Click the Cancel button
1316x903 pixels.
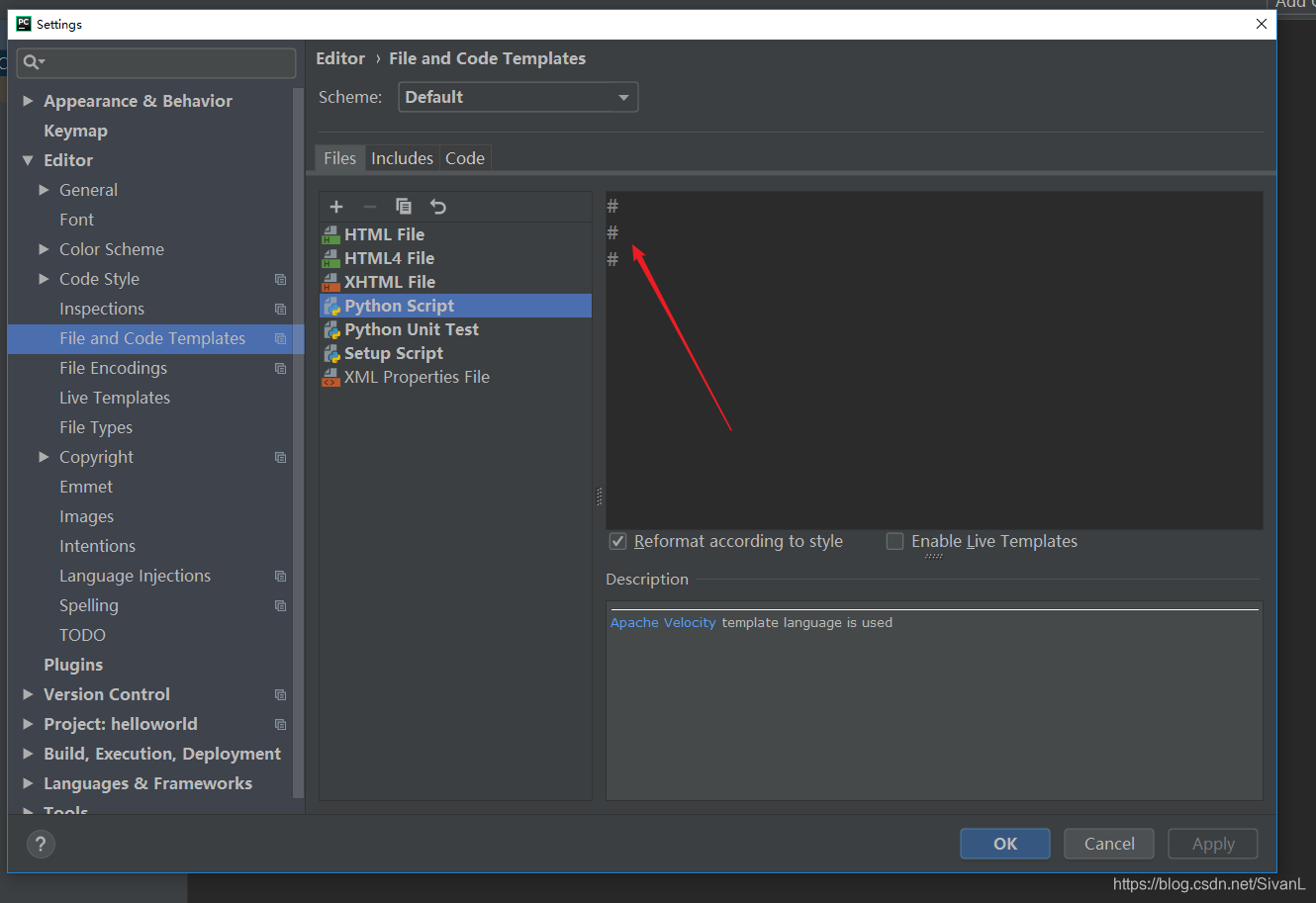[x=1109, y=844]
